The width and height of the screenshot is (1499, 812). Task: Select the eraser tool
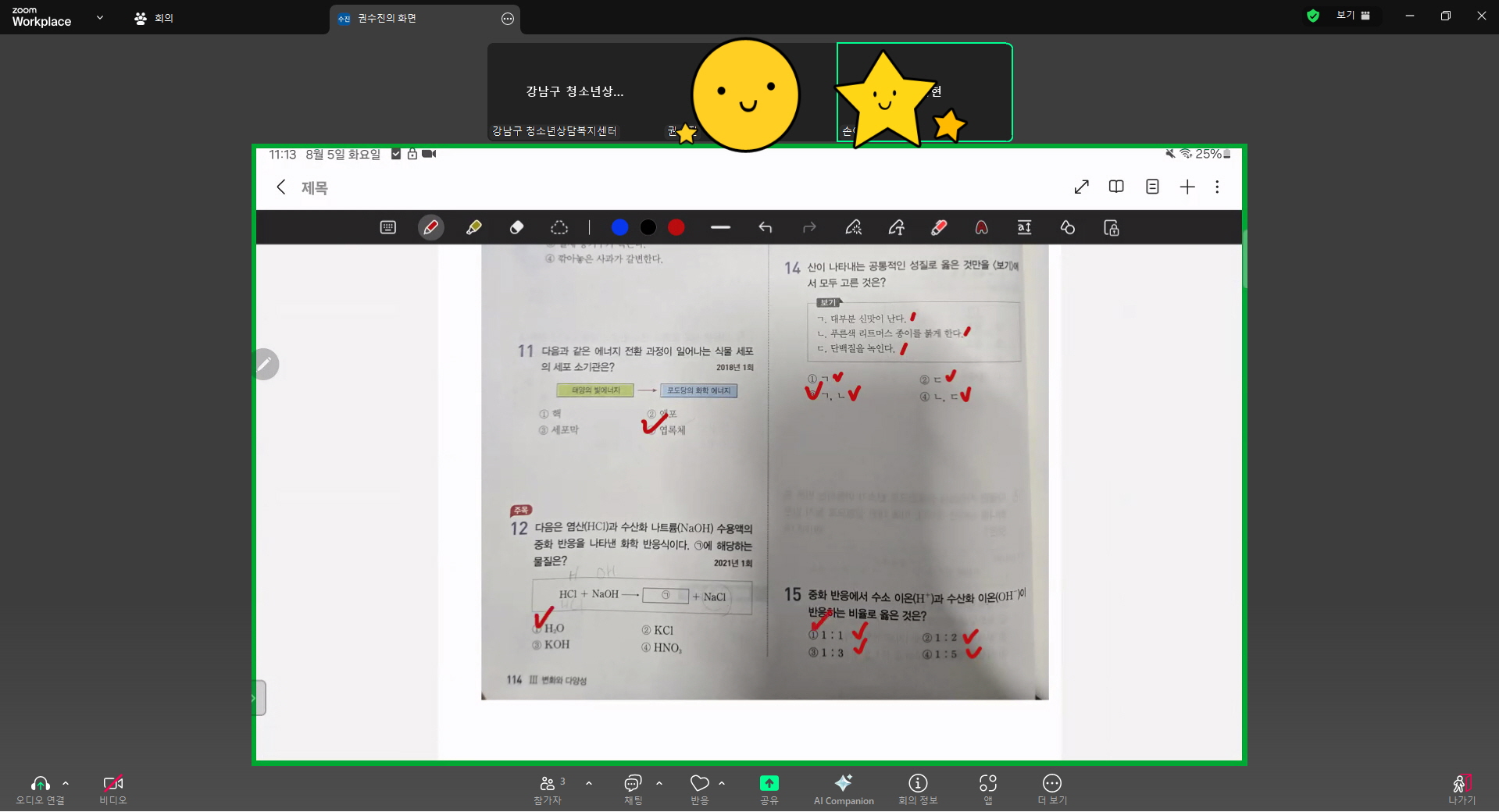click(516, 228)
